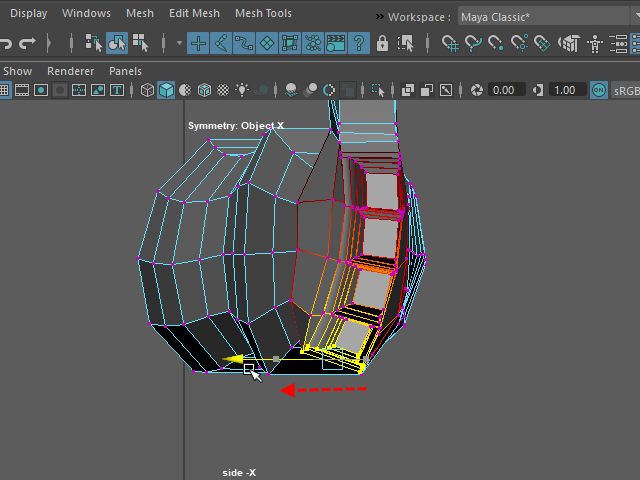The width and height of the screenshot is (640, 480).
Task: Select the snap to grid magnet icon
Action: (x=450, y=43)
